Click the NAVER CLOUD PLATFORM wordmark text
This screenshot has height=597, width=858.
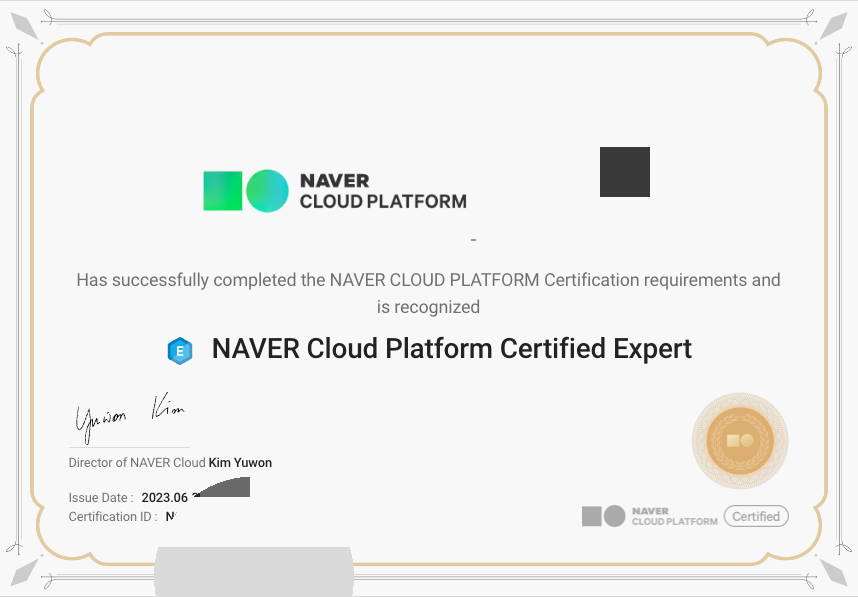pyautogui.click(x=383, y=191)
